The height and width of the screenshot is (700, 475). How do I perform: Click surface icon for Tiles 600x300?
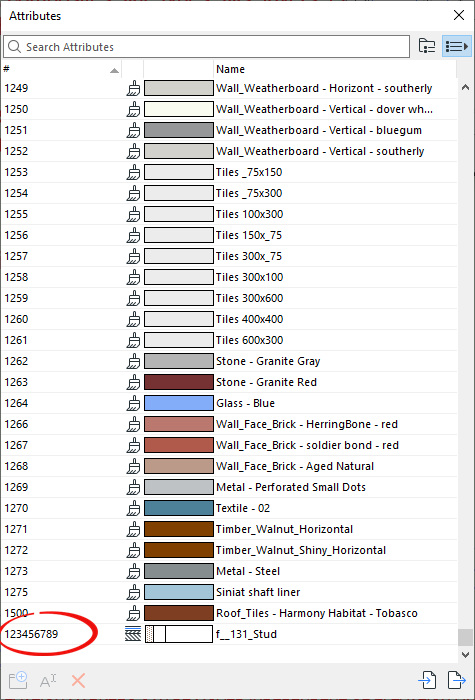pos(133,340)
